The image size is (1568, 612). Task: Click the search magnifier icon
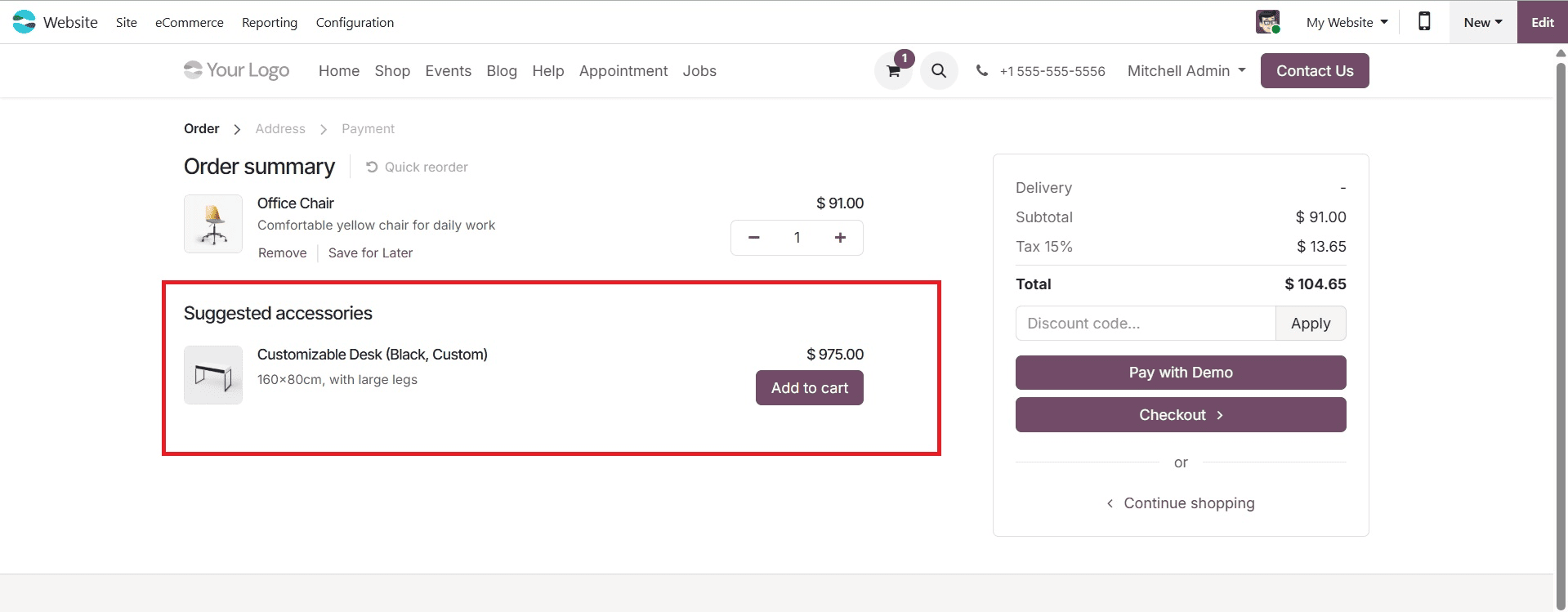938,70
